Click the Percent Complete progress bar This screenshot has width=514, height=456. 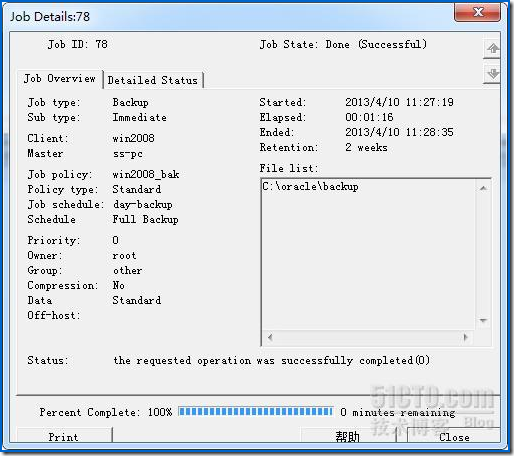255,411
